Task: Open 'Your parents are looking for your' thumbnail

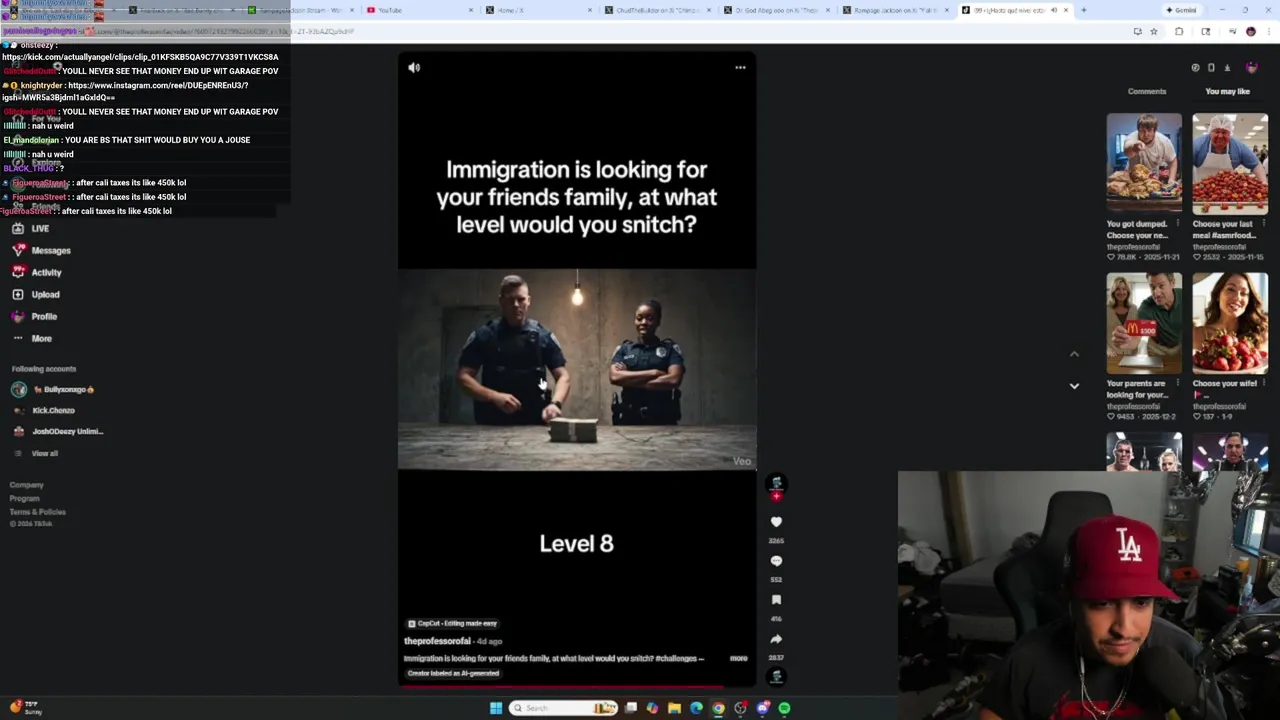Action: [1144, 323]
